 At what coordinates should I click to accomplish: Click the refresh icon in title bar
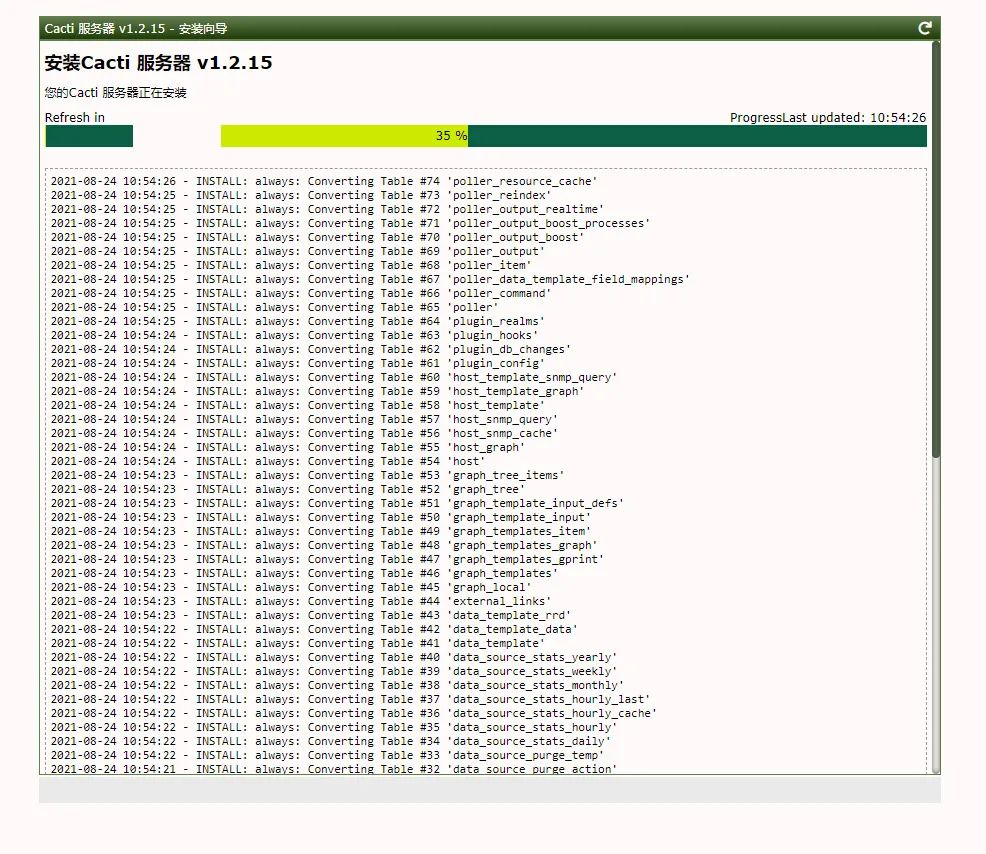point(924,28)
